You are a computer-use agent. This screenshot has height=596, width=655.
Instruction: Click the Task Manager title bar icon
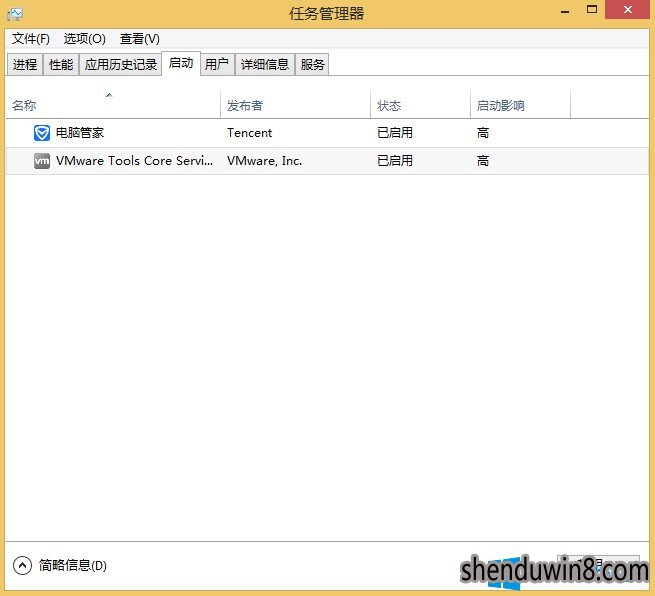click(x=15, y=14)
